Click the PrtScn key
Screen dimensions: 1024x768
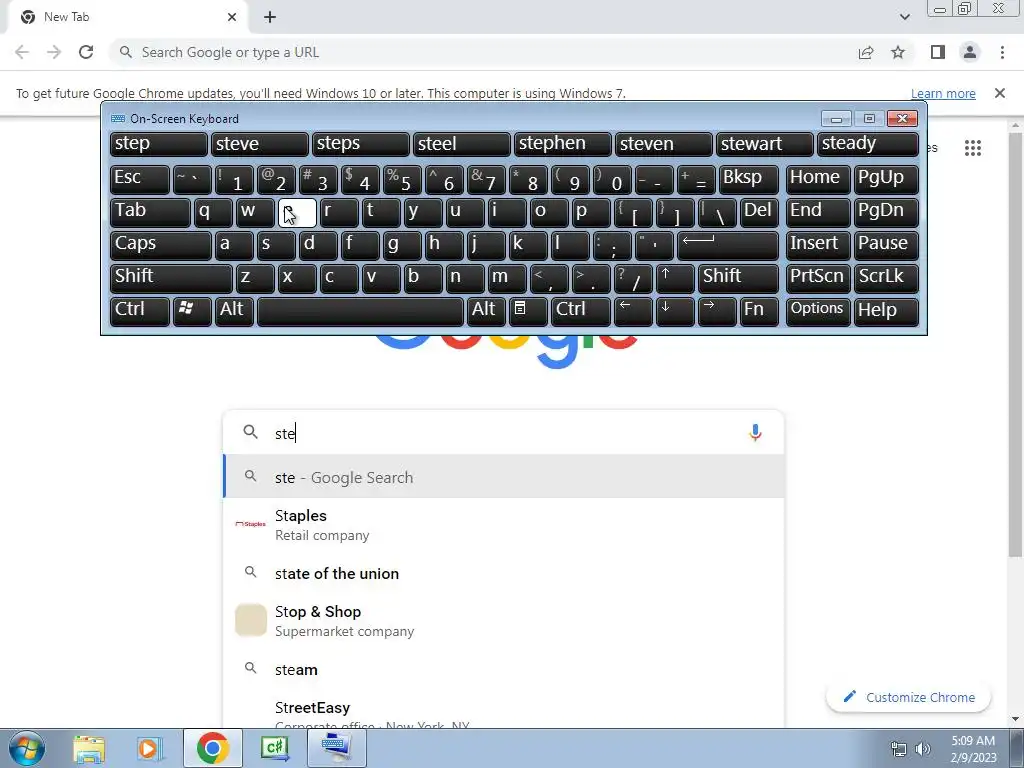point(818,278)
